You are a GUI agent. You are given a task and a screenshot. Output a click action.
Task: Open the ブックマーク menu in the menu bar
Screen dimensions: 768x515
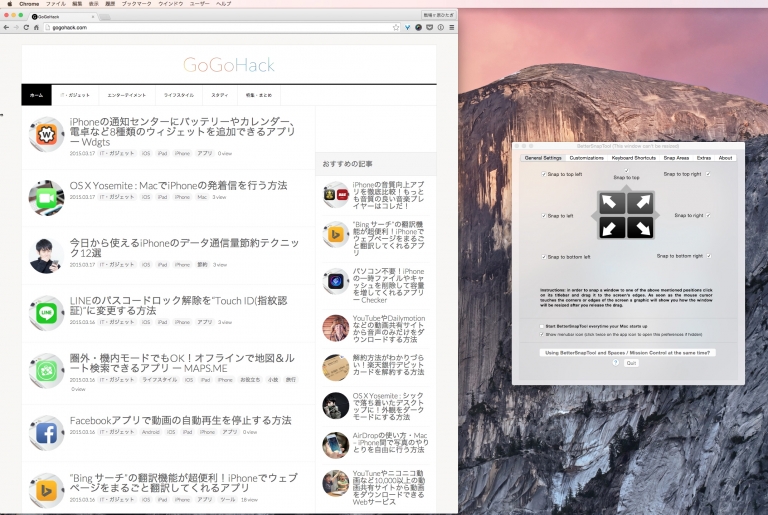click(136, 3)
